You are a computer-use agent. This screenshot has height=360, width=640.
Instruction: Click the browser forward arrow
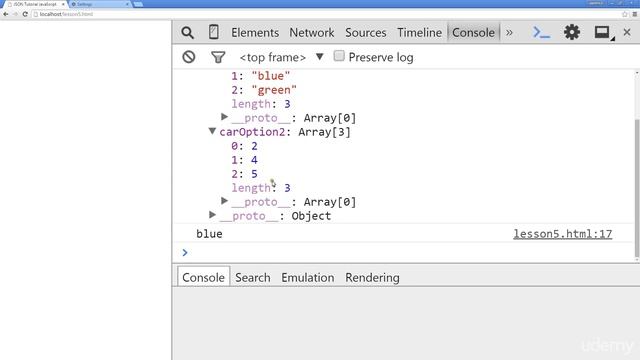click(x=16, y=14)
